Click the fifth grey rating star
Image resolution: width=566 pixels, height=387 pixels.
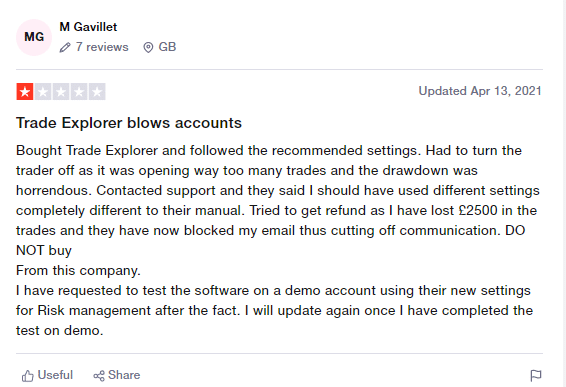click(97, 92)
